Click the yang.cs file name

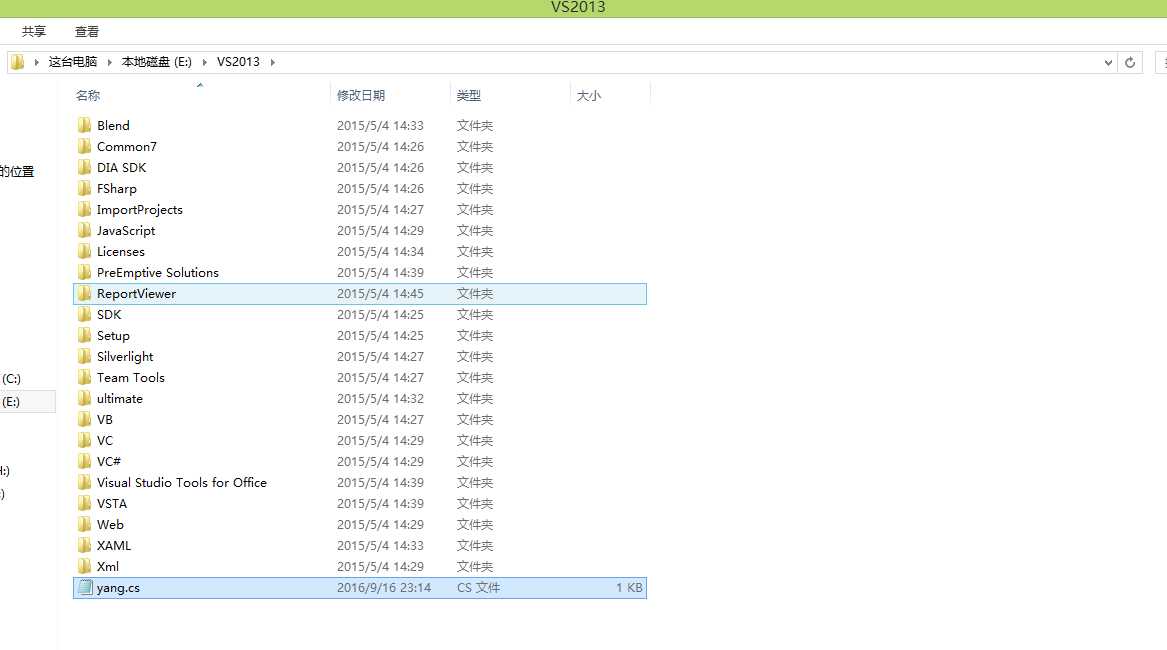118,587
